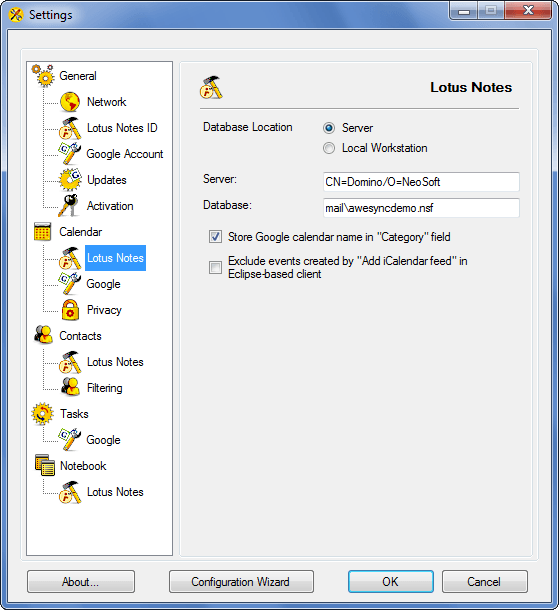The width and height of the screenshot is (559, 610).
Task: Enable Exclude events created by iCalendar feed
Action: (215, 267)
